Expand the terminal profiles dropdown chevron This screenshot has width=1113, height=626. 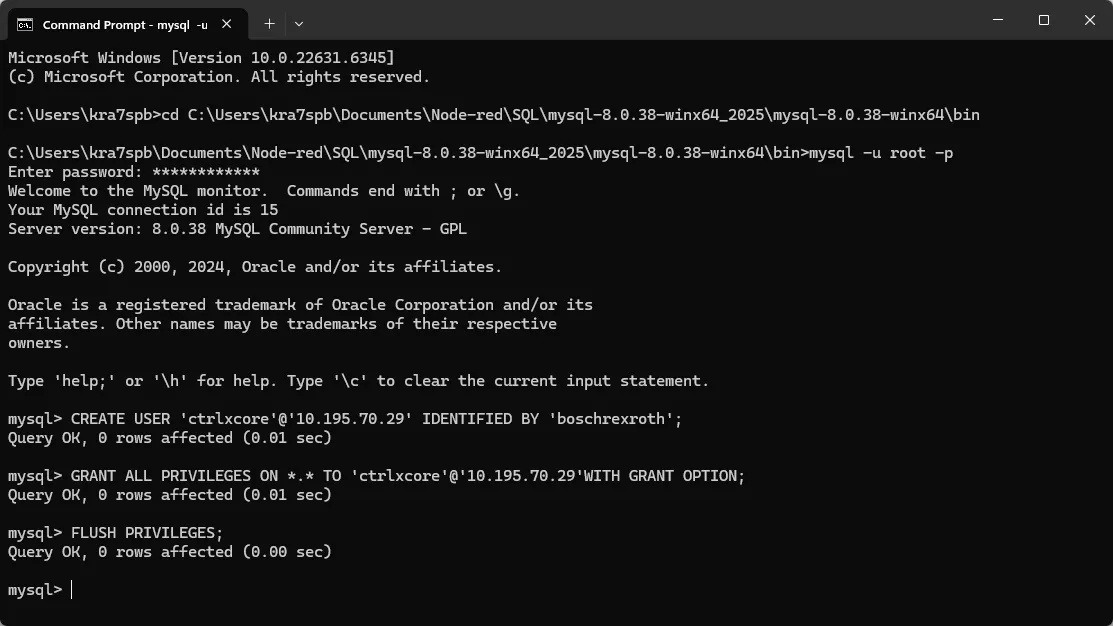pyautogui.click(x=299, y=23)
